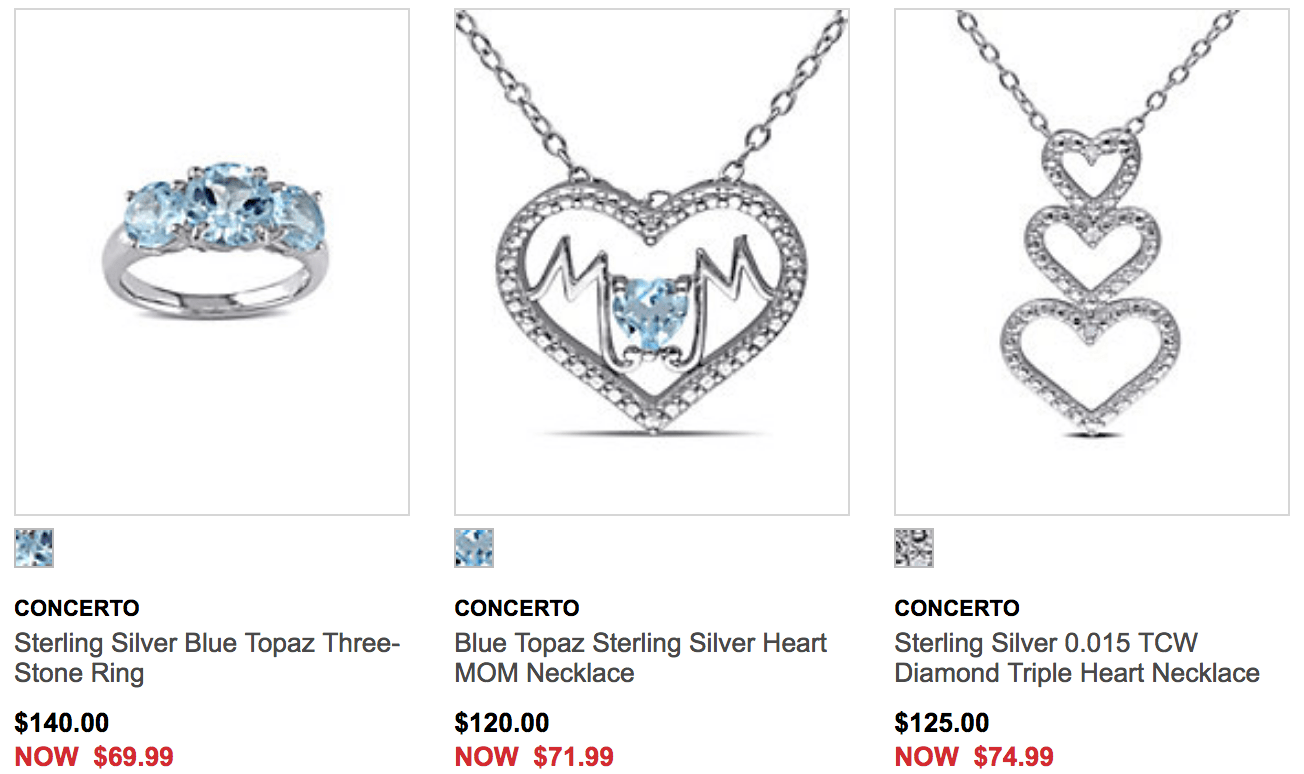Select the blue topaz swatch under the ring

[x=34, y=548]
